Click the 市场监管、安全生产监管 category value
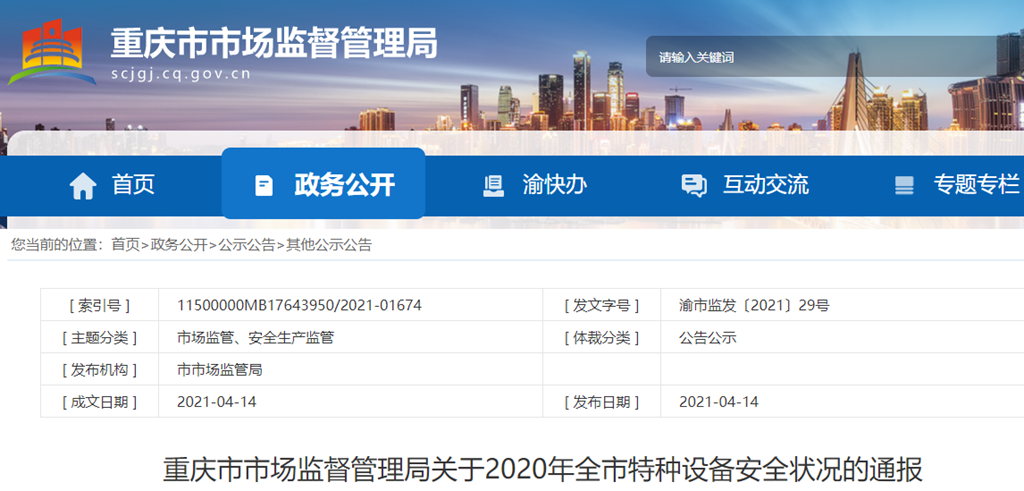The width and height of the screenshot is (1024, 491). pyautogui.click(x=255, y=338)
